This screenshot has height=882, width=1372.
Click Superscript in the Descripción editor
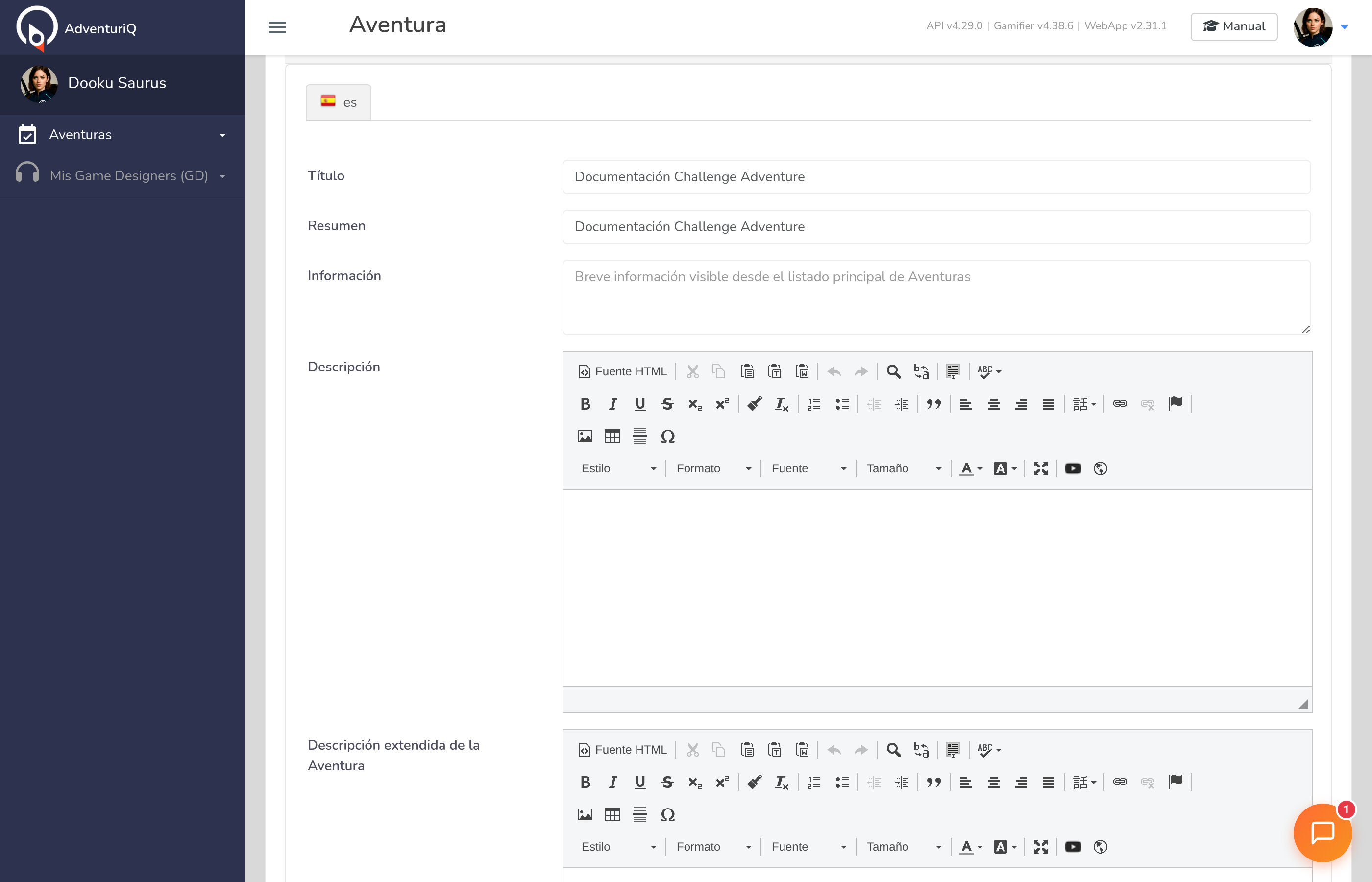tap(722, 404)
